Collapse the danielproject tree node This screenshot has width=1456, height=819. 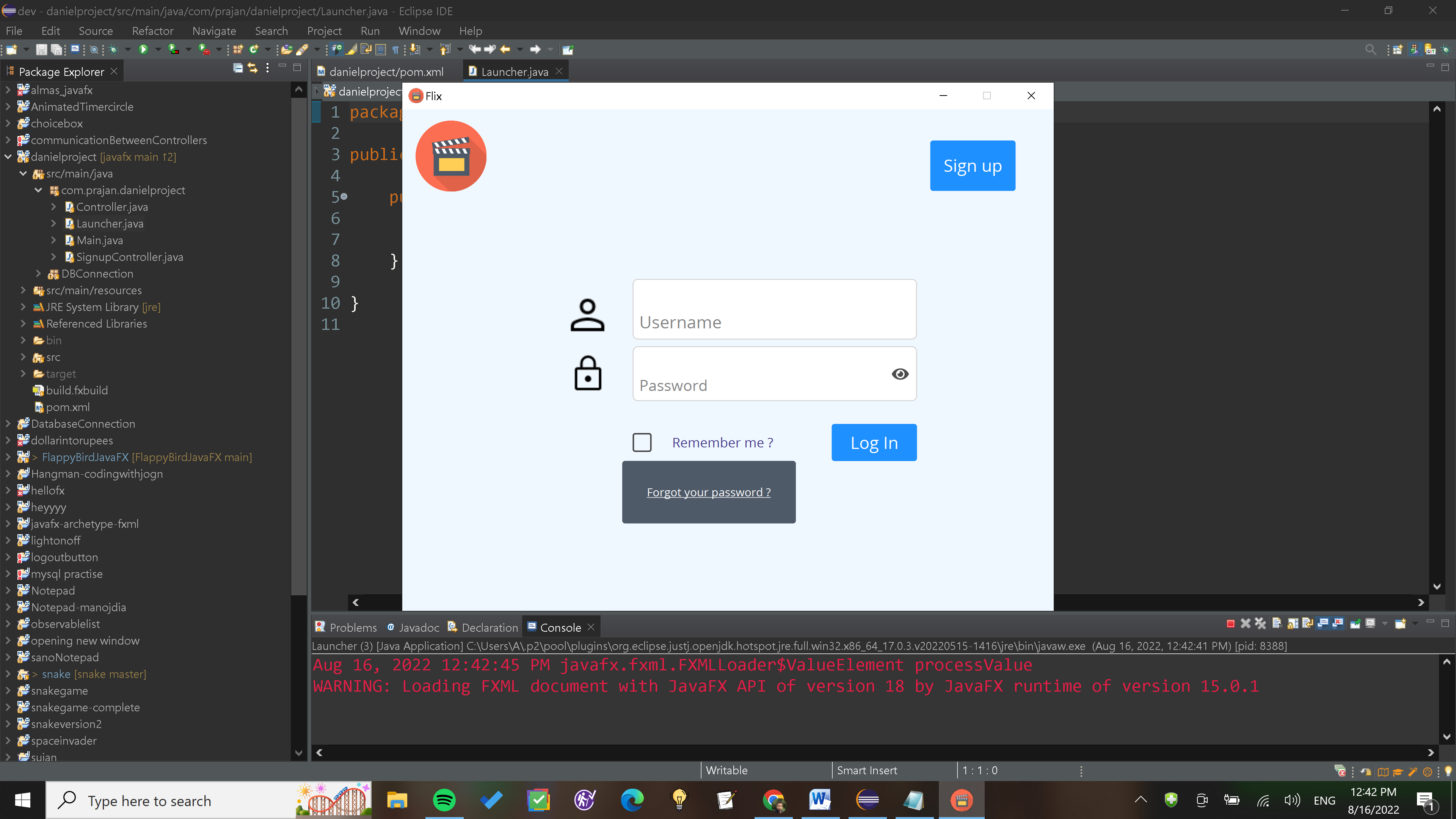coord(8,157)
